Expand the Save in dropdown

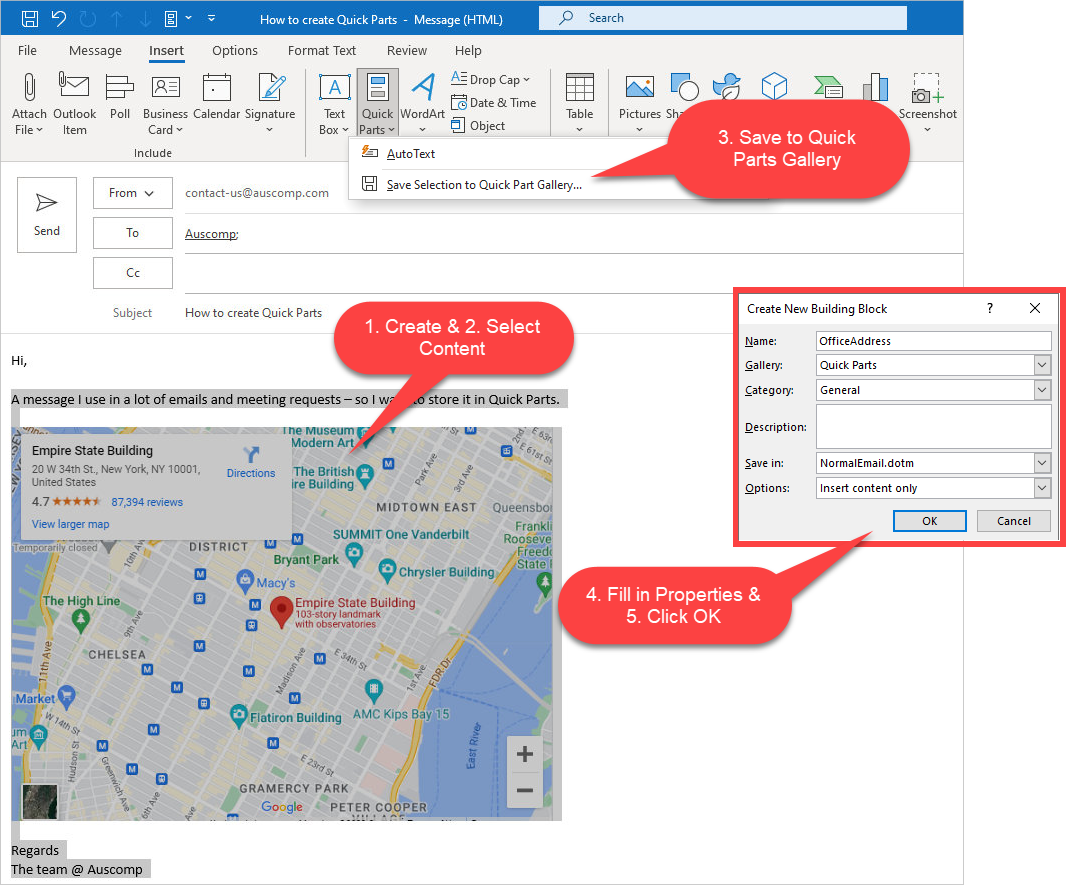[x=1042, y=463]
